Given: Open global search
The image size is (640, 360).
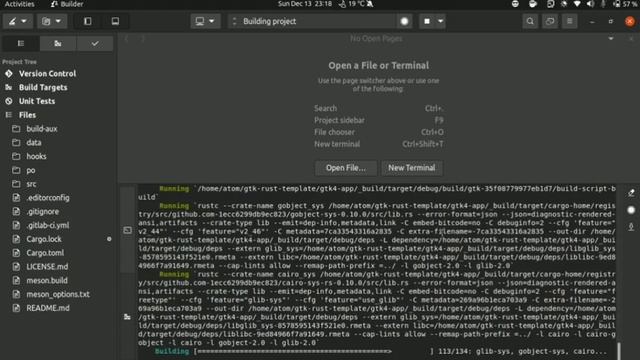Looking at the screenshot, I should tap(530, 21).
